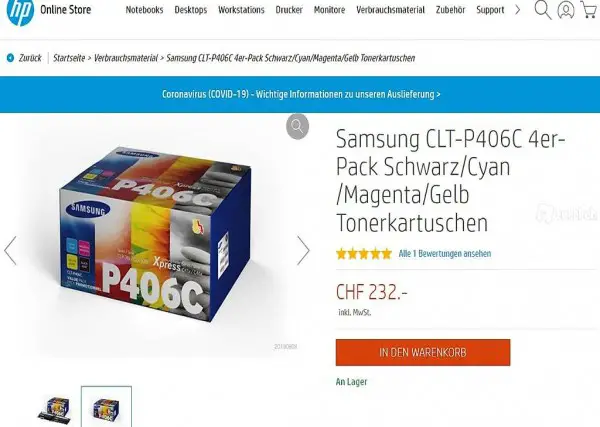The width and height of the screenshot is (600, 427).
Task: Show next product image arrow
Action: point(303,251)
